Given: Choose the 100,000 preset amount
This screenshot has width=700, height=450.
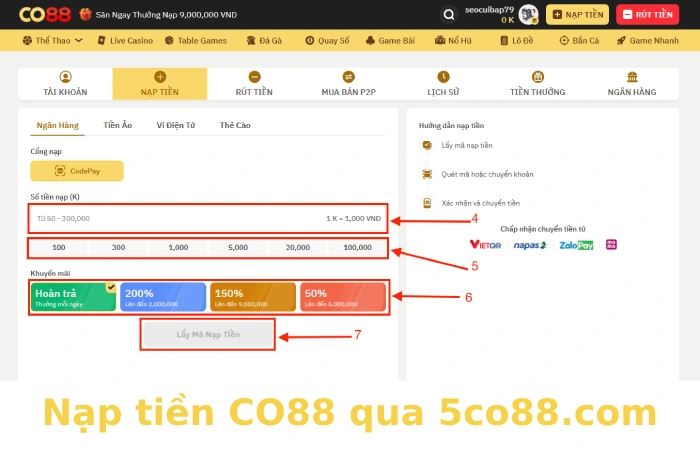Looking at the screenshot, I should coord(358,247).
